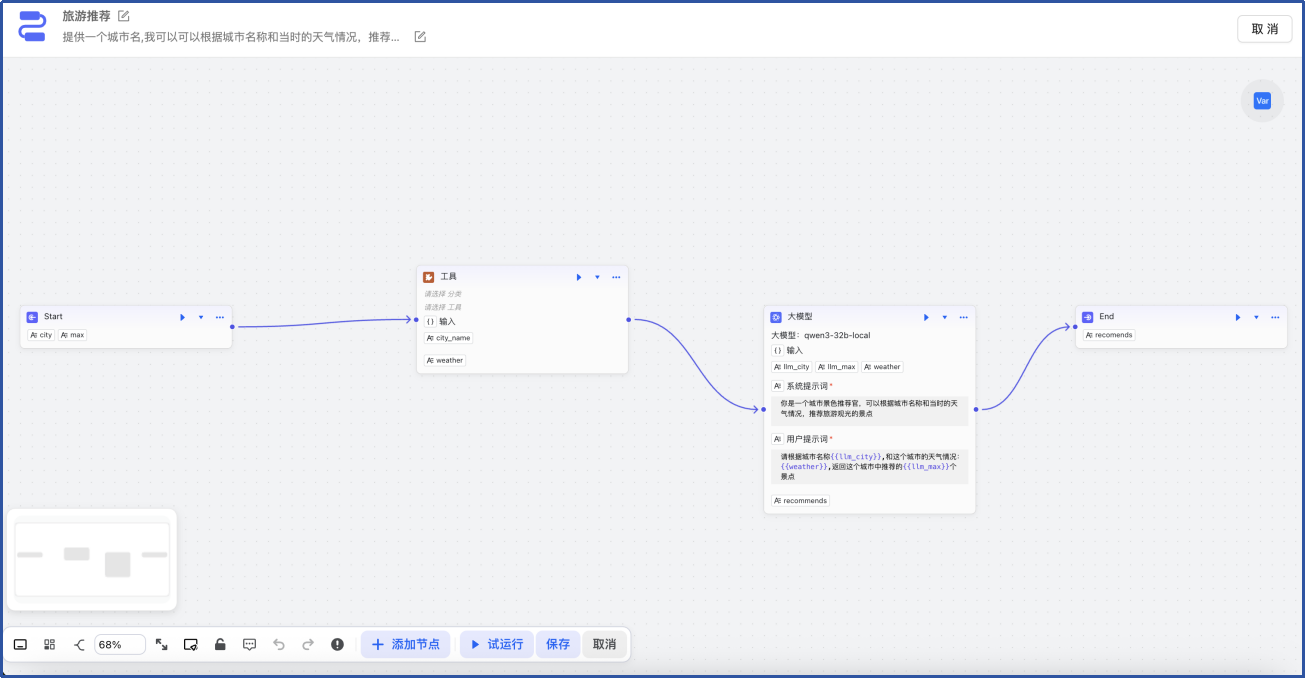Click the warning exclamation icon in toolbar
Screen dimensions: 1306x679
pos(338,645)
